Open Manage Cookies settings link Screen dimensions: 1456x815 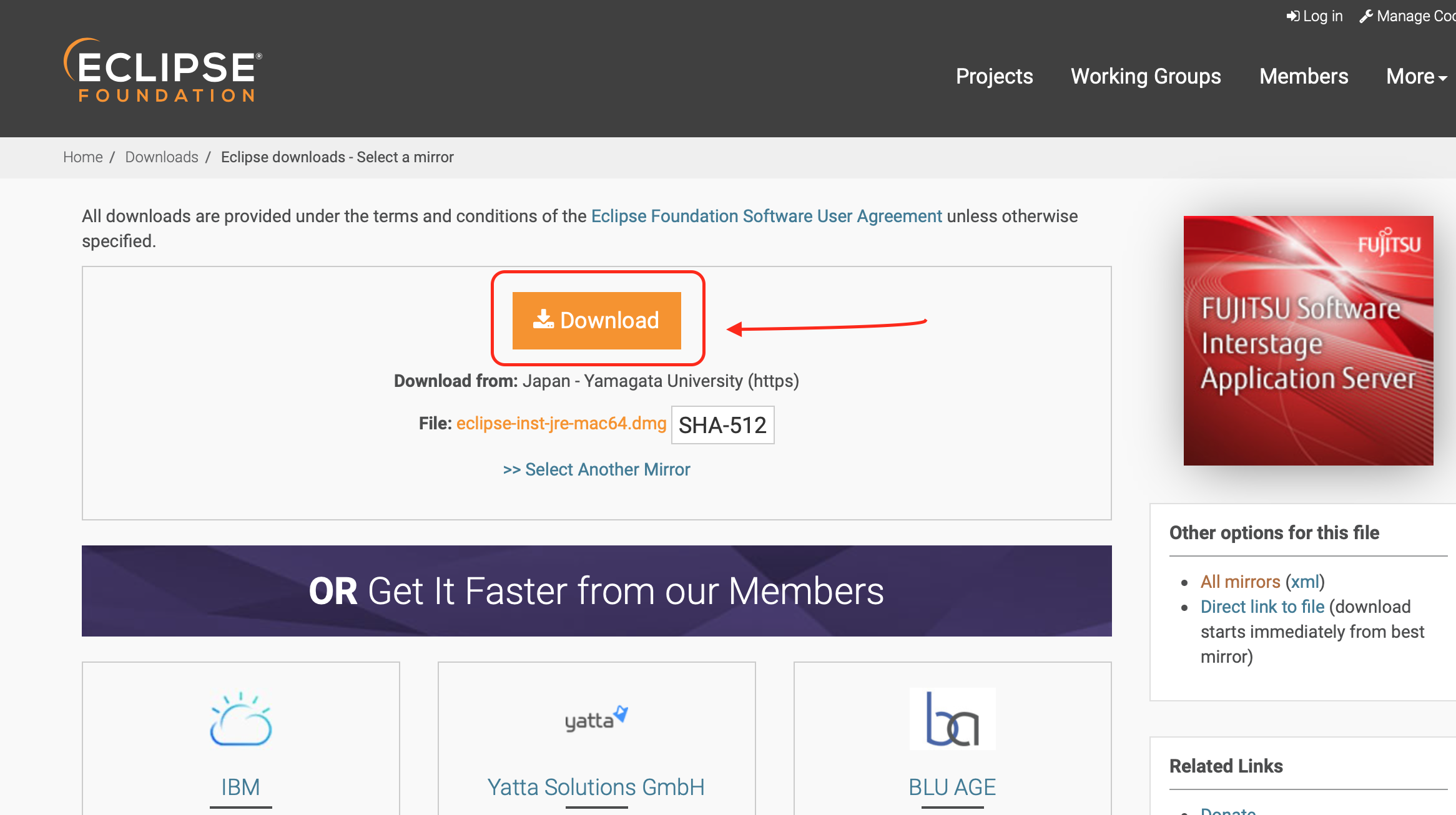[x=1409, y=16]
